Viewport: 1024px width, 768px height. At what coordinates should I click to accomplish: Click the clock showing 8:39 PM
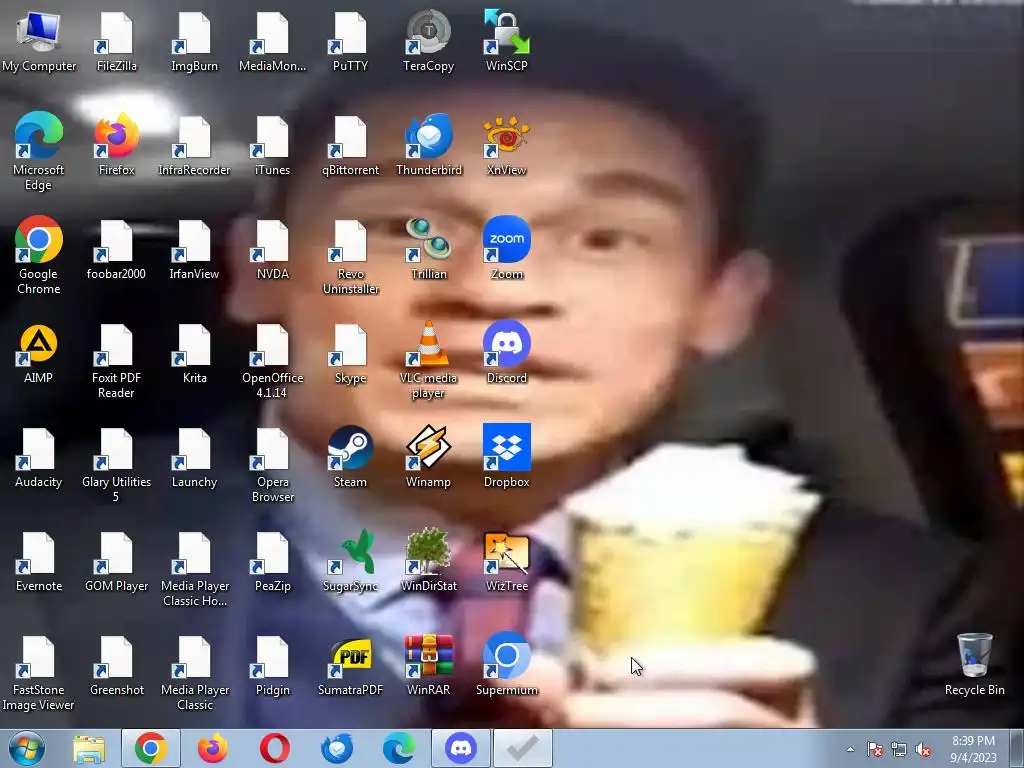(x=973, y=749)
